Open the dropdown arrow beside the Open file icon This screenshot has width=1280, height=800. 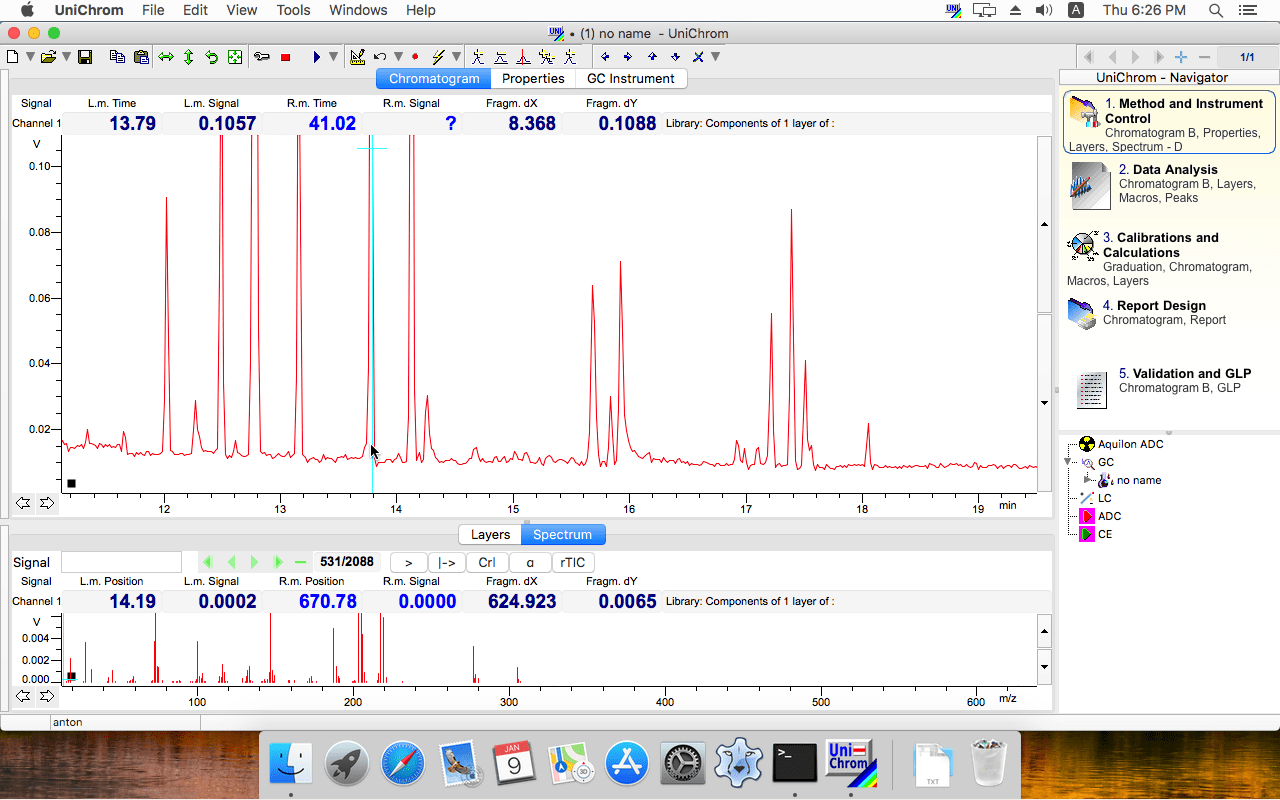[x=64, y=57]
